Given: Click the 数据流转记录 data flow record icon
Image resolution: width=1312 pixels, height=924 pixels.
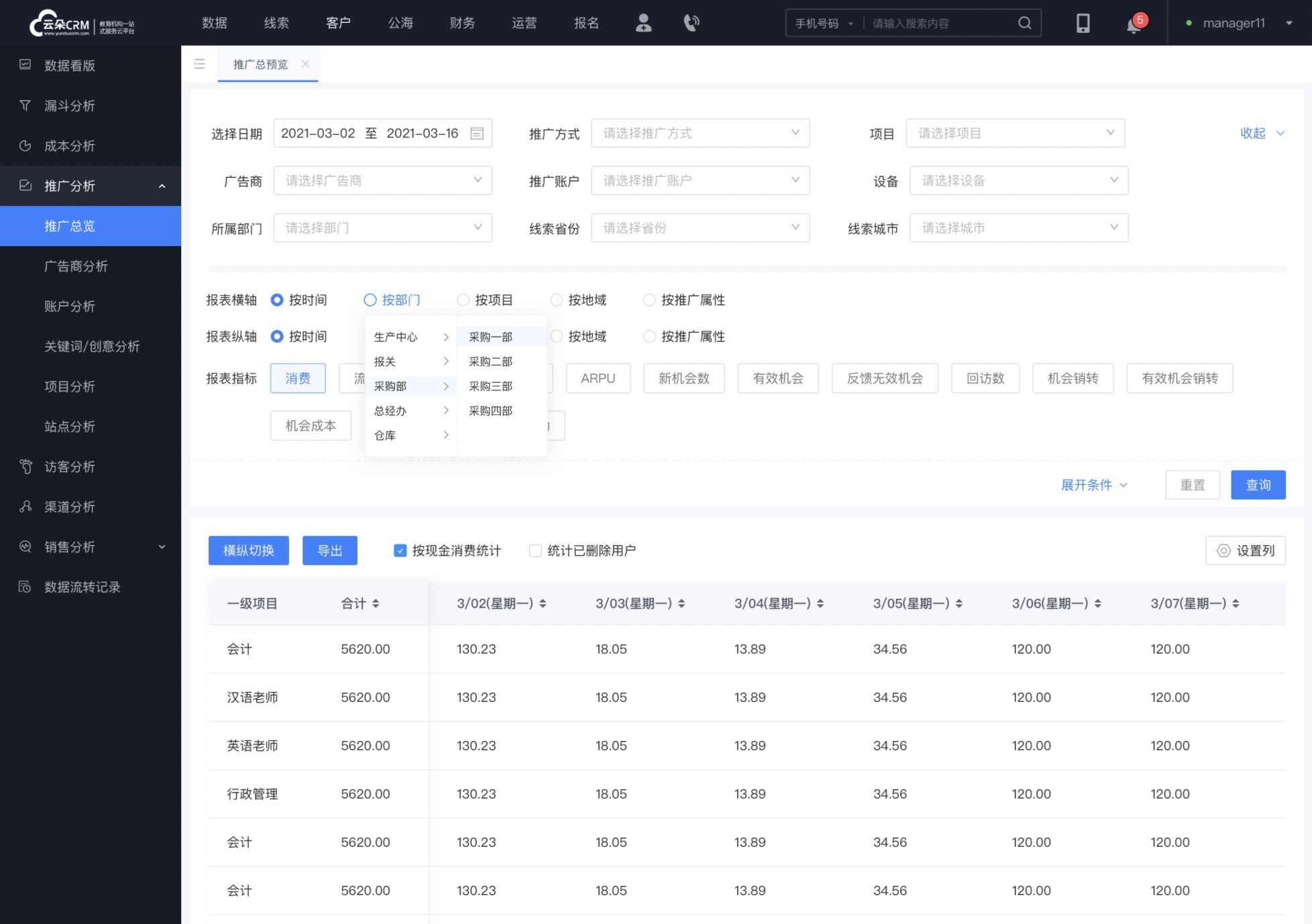Looking at the screenshot, I should [x=26, y=588].
